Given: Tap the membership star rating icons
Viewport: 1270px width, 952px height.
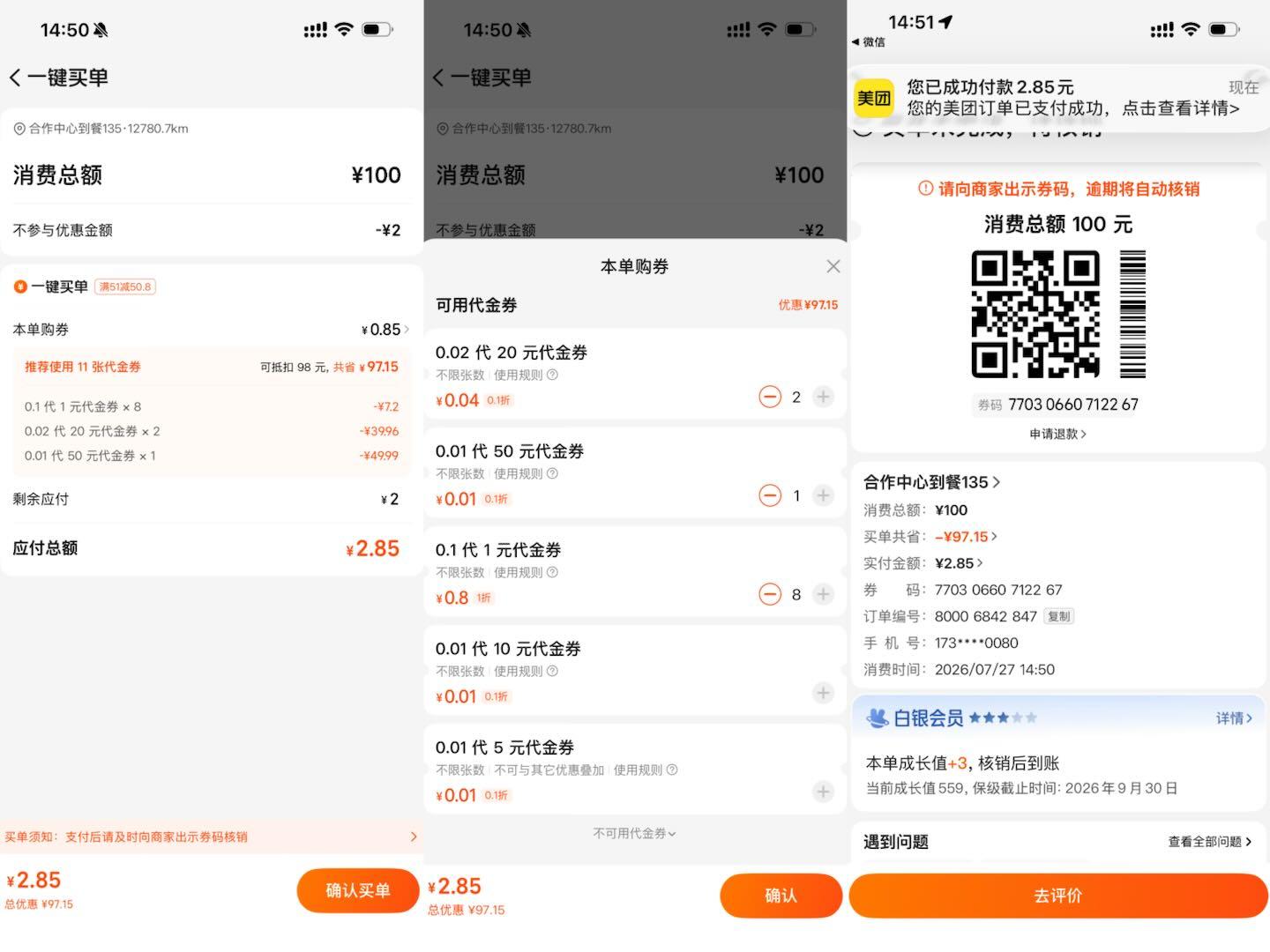Looking at the screenshot, I should pos(1003,718).
